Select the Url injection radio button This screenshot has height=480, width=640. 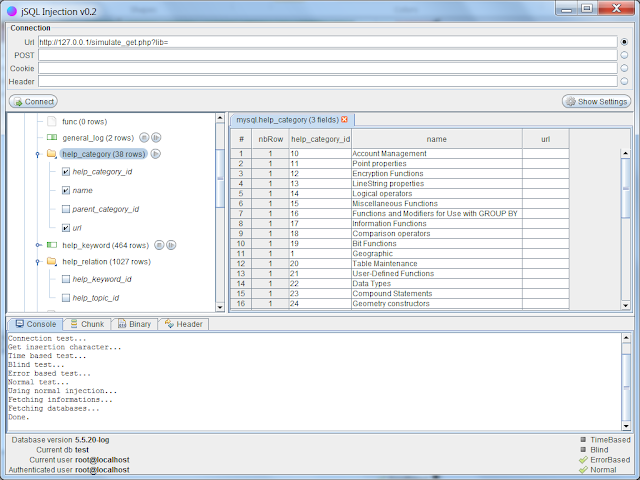click(624, 42)
